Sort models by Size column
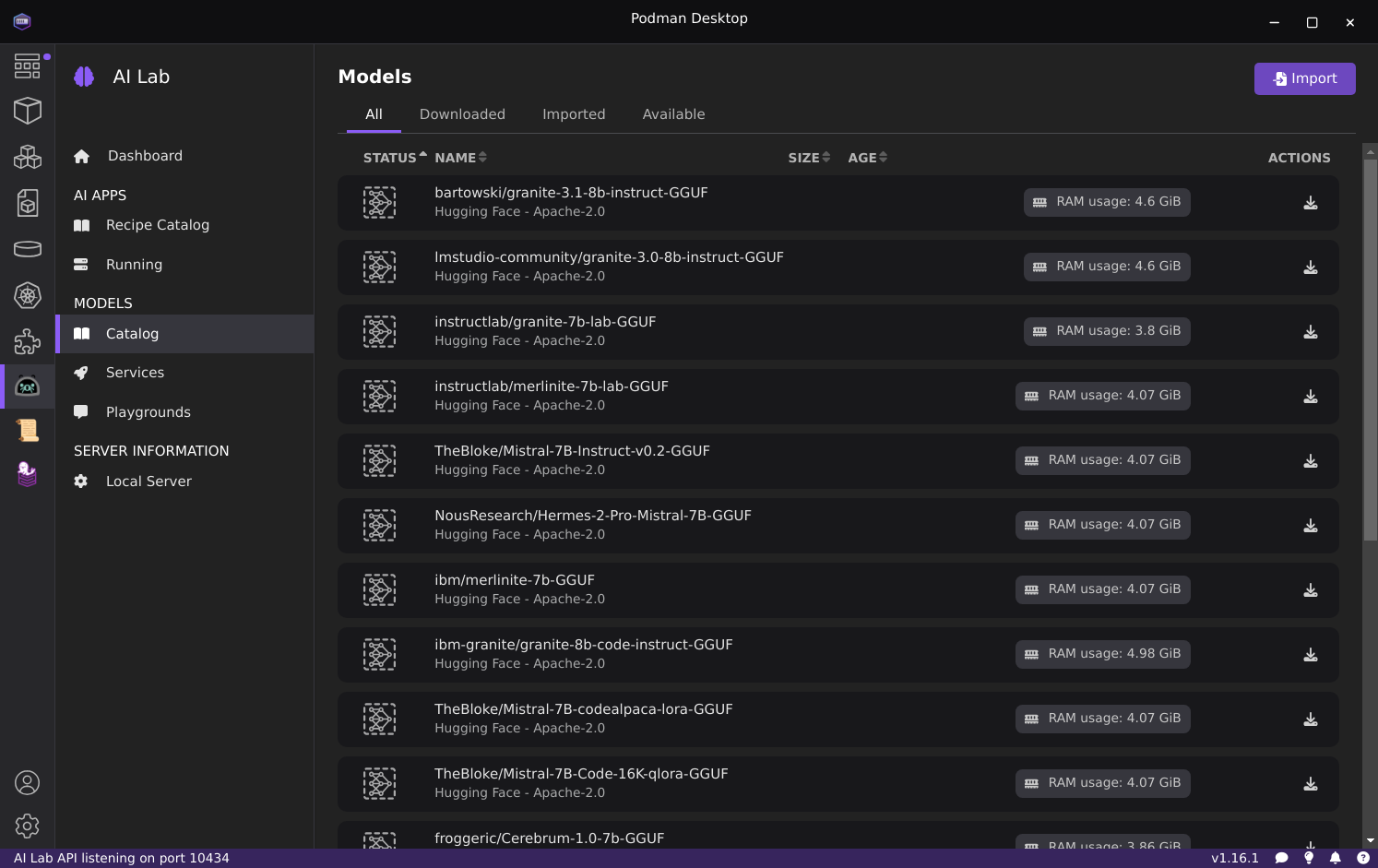1378x868 pixels. [x=809, y=158]
